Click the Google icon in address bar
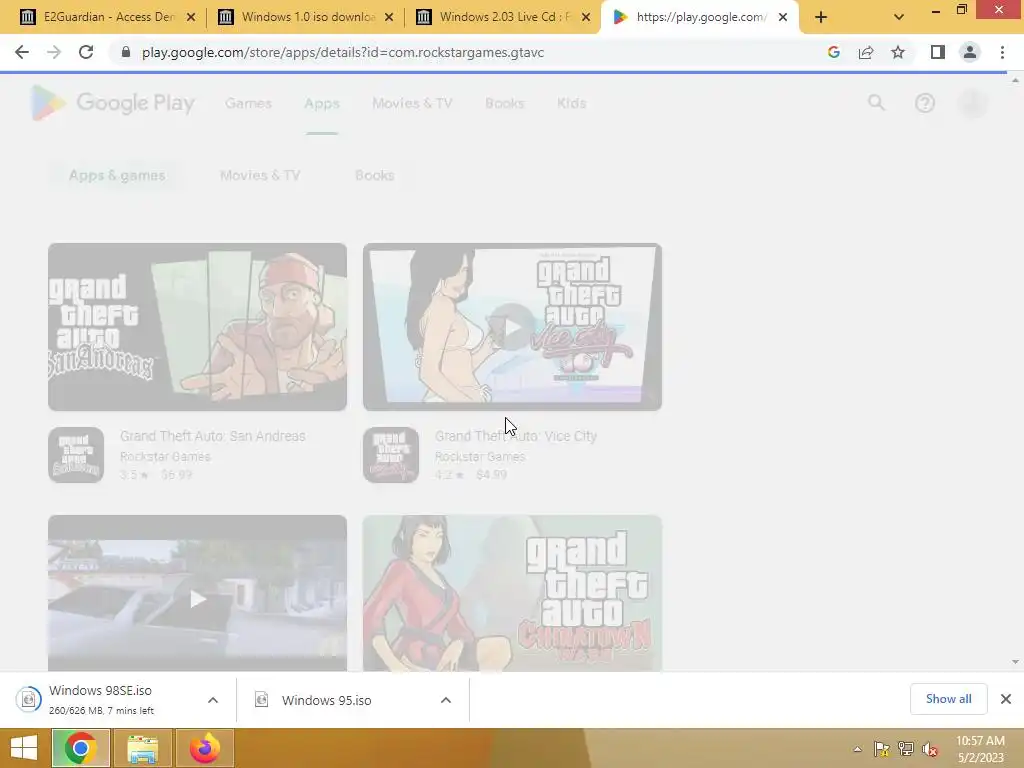 (833, 52)
